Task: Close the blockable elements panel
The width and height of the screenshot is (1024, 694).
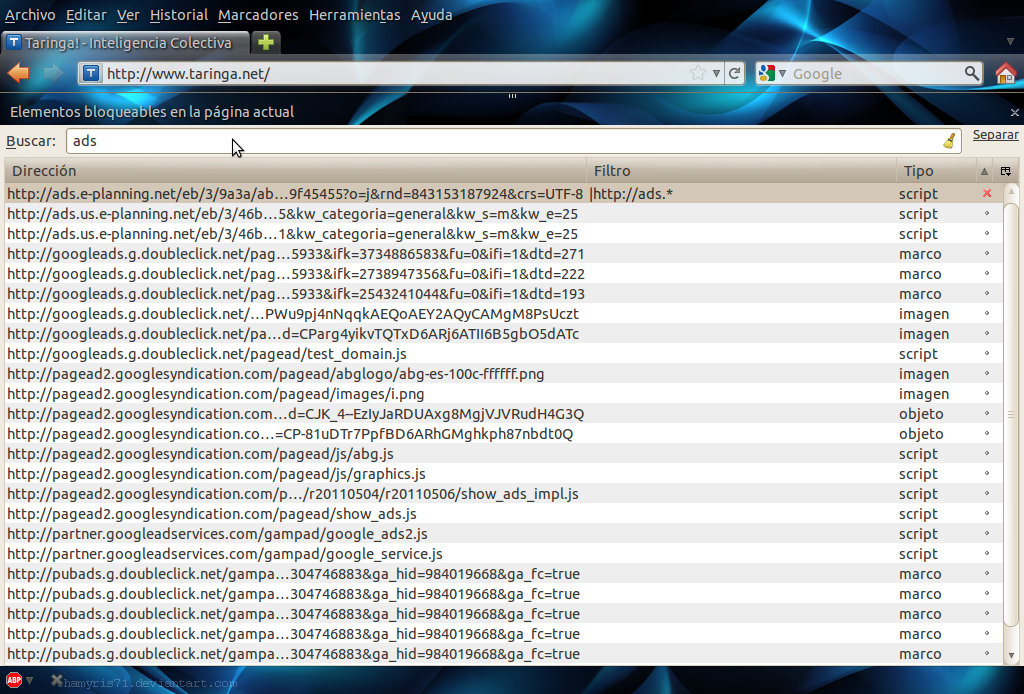Action: coord(1015,112)
